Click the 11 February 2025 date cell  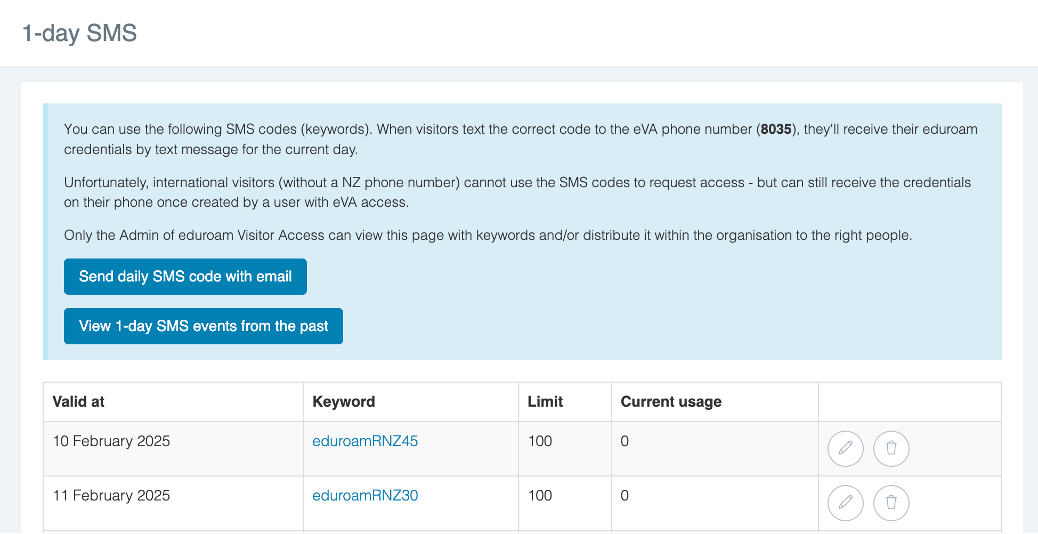pyautogui.click(x=112, y=495)
